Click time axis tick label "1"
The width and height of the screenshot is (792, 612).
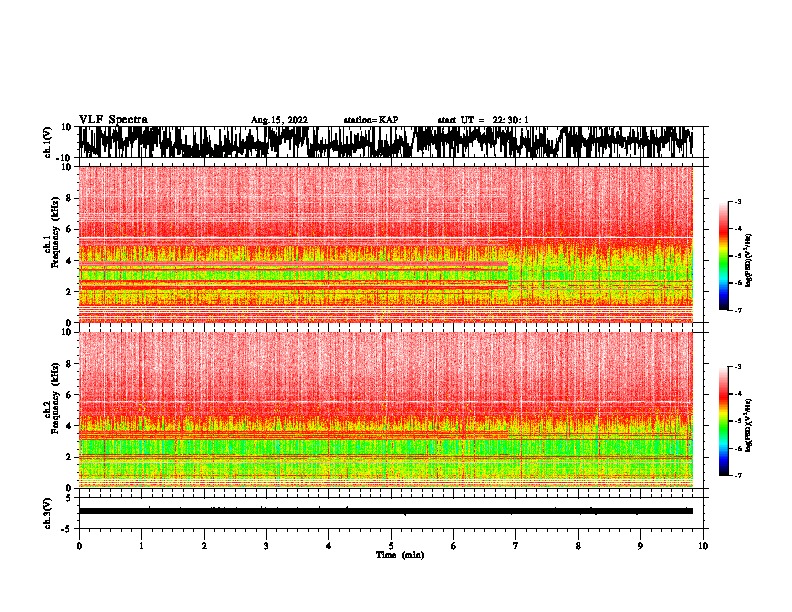tap(141, 546)
